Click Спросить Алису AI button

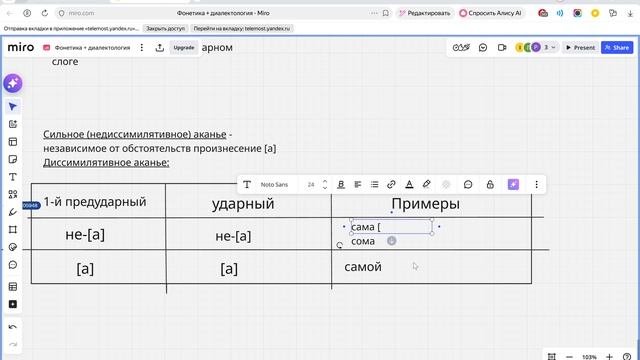(x=490, y=13)
